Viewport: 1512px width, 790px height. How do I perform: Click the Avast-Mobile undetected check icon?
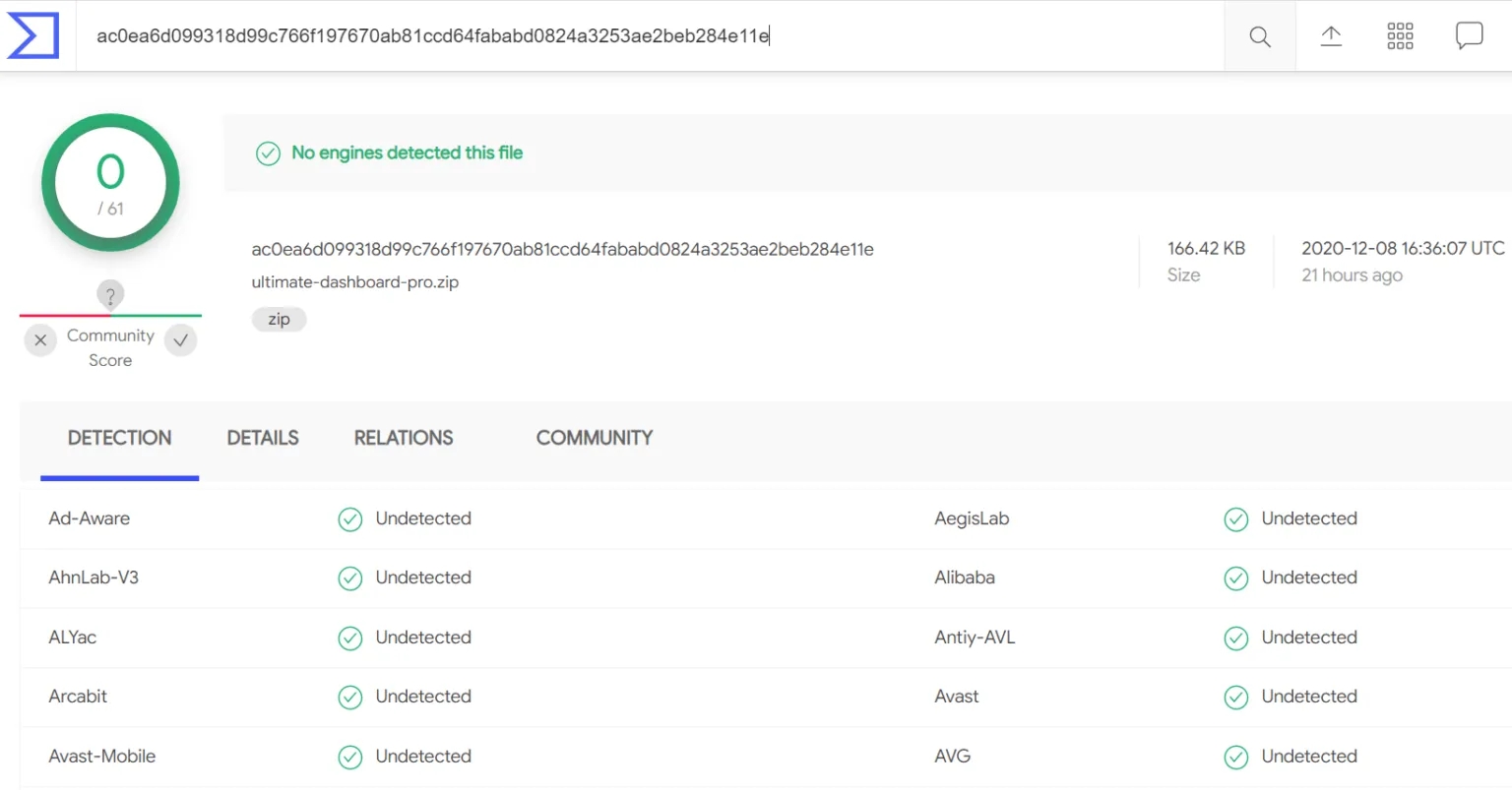coord(350,757)
